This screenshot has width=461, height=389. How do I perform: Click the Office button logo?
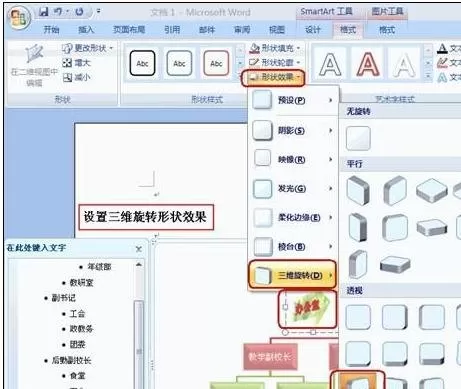19,17
